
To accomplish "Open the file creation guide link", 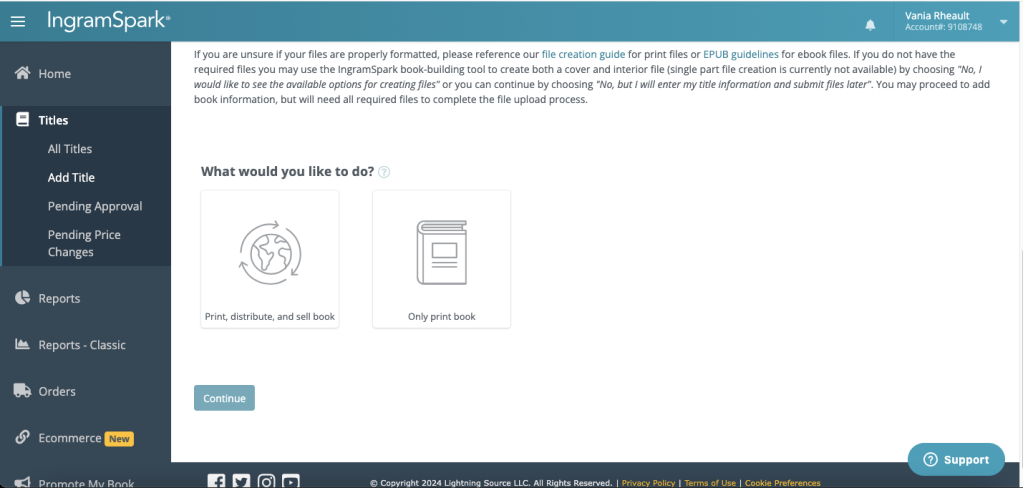I will coord(583,54).
